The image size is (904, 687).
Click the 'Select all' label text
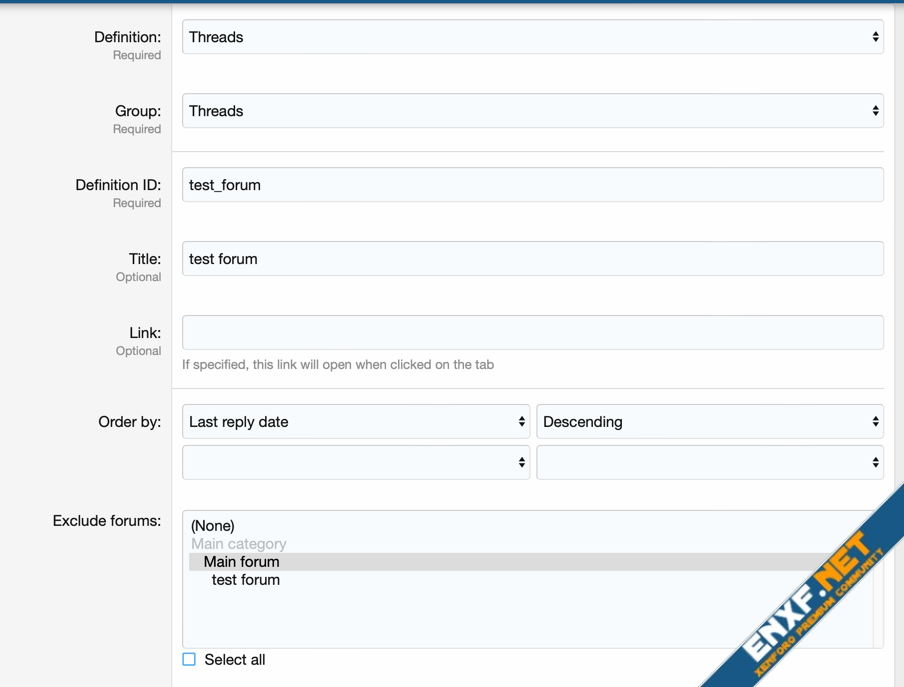[x=235, y=660]
